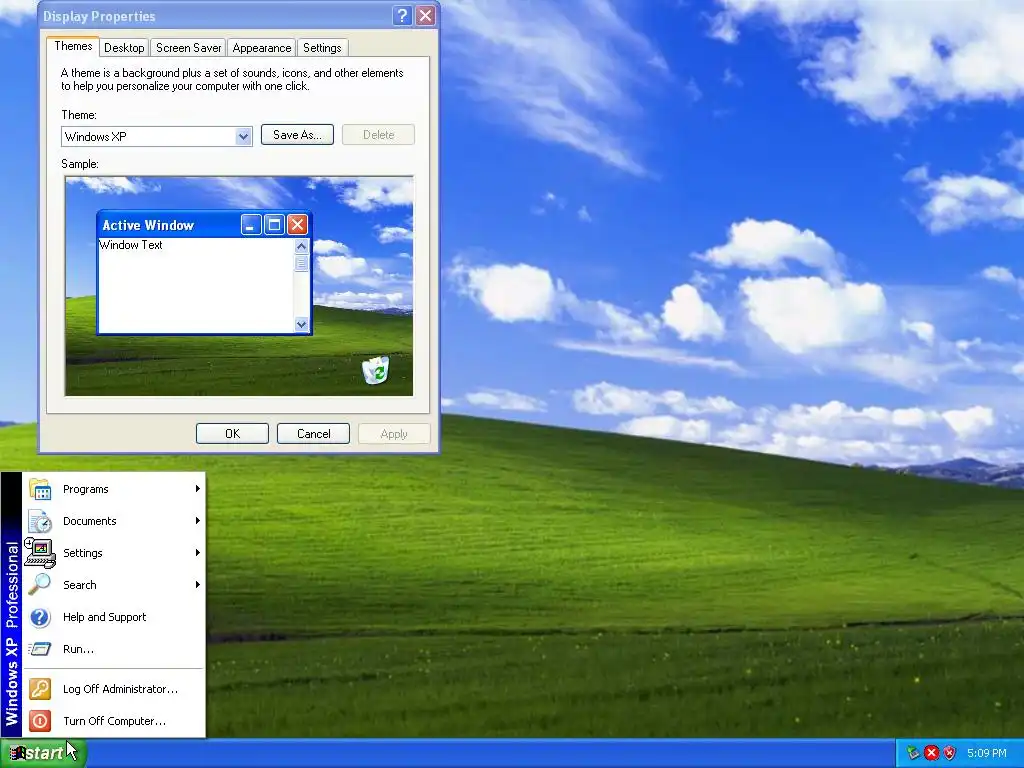Click the Save As... button
This screenshot has height=768, width=1024.
click(297, 135)
